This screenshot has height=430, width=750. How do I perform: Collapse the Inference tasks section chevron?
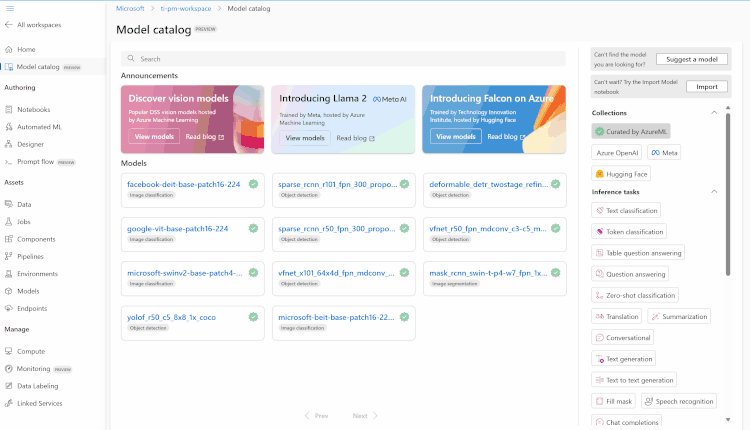click(714, 192)
